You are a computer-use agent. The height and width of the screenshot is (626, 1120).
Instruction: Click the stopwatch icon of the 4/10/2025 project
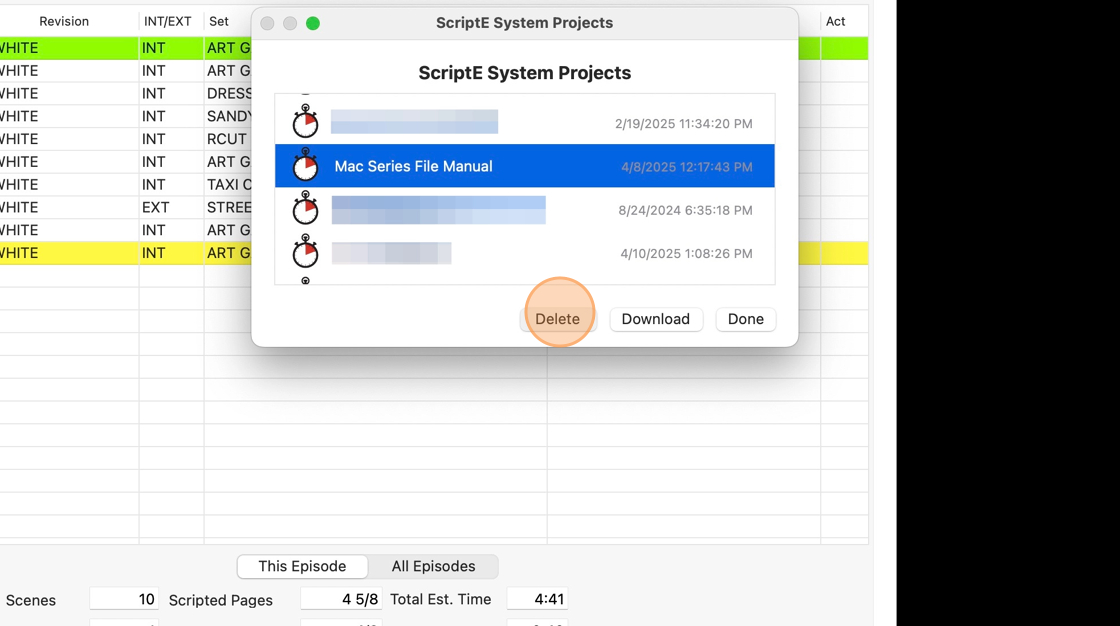point(306,252)
